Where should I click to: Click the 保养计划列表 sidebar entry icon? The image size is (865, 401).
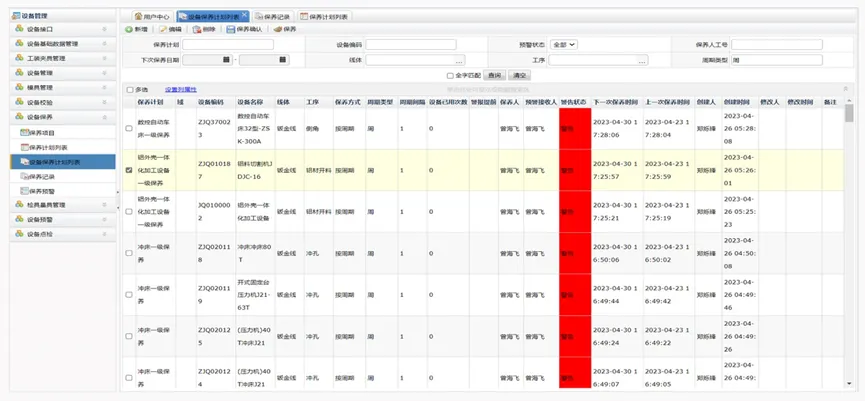pyautogui.click(x=24, y=147)
